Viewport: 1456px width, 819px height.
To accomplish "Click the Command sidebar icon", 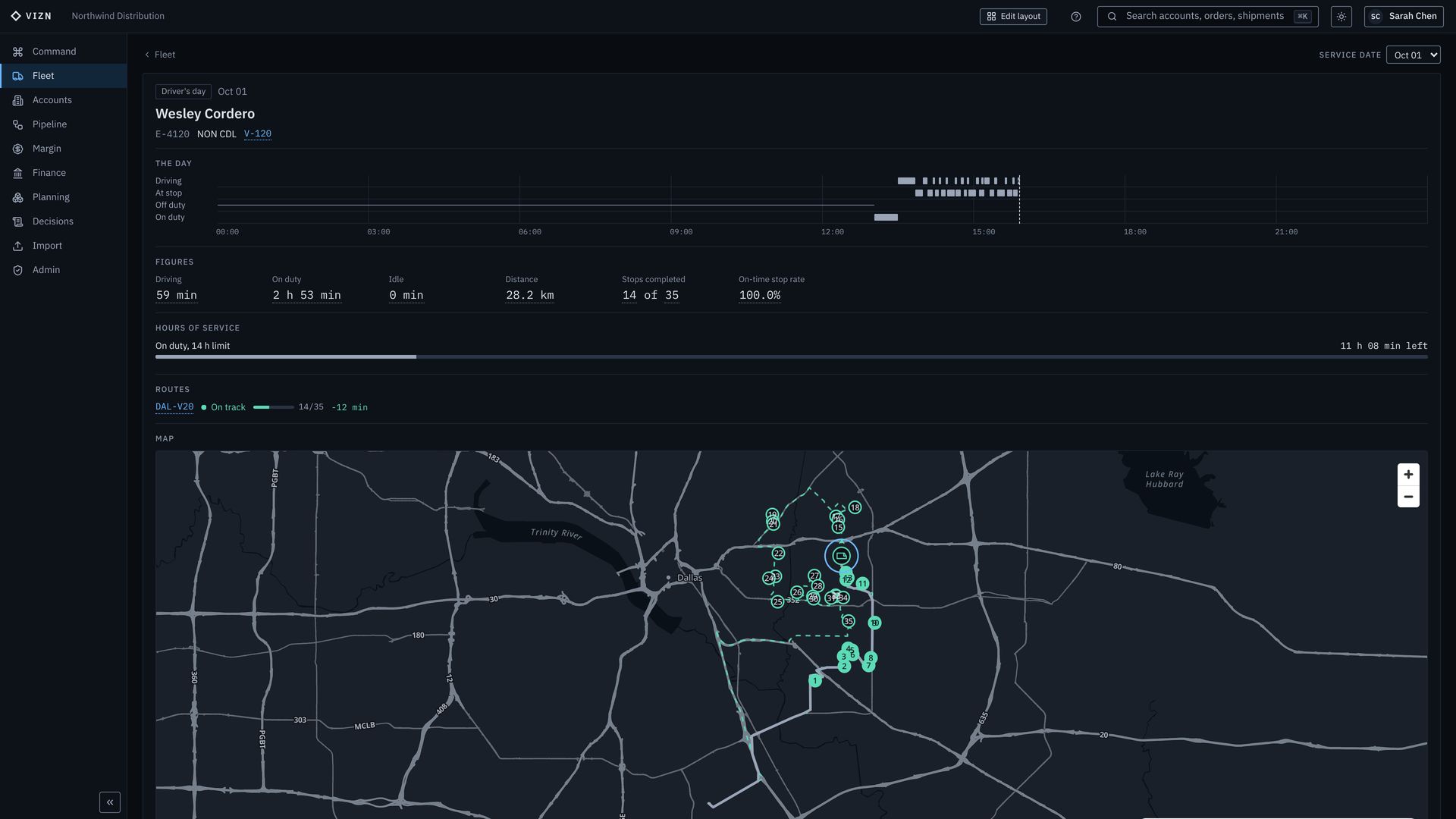I will pos(17,52).
